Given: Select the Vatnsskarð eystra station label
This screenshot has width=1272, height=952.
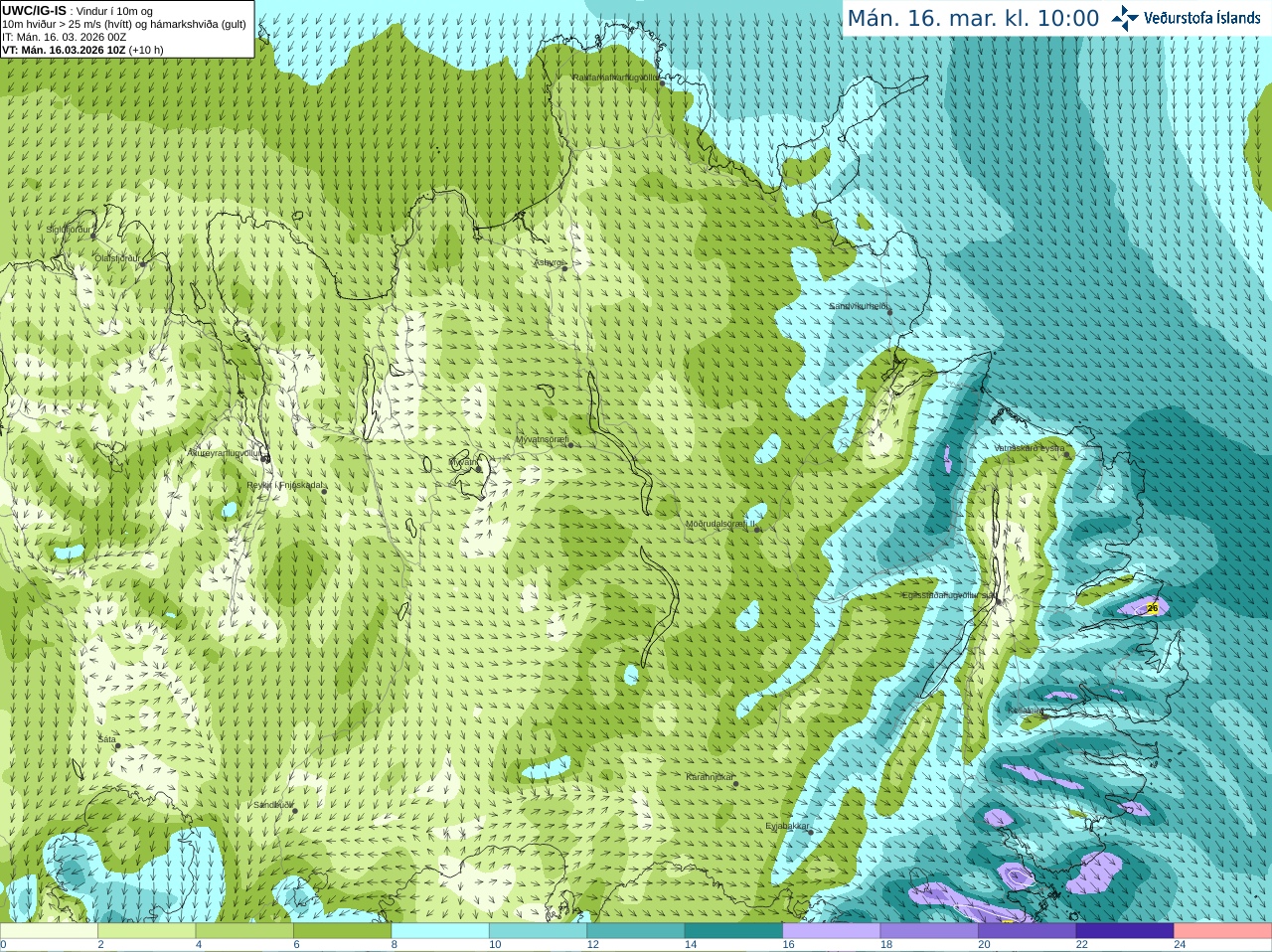Looking at the screenshot, I should pos(1030,448).
